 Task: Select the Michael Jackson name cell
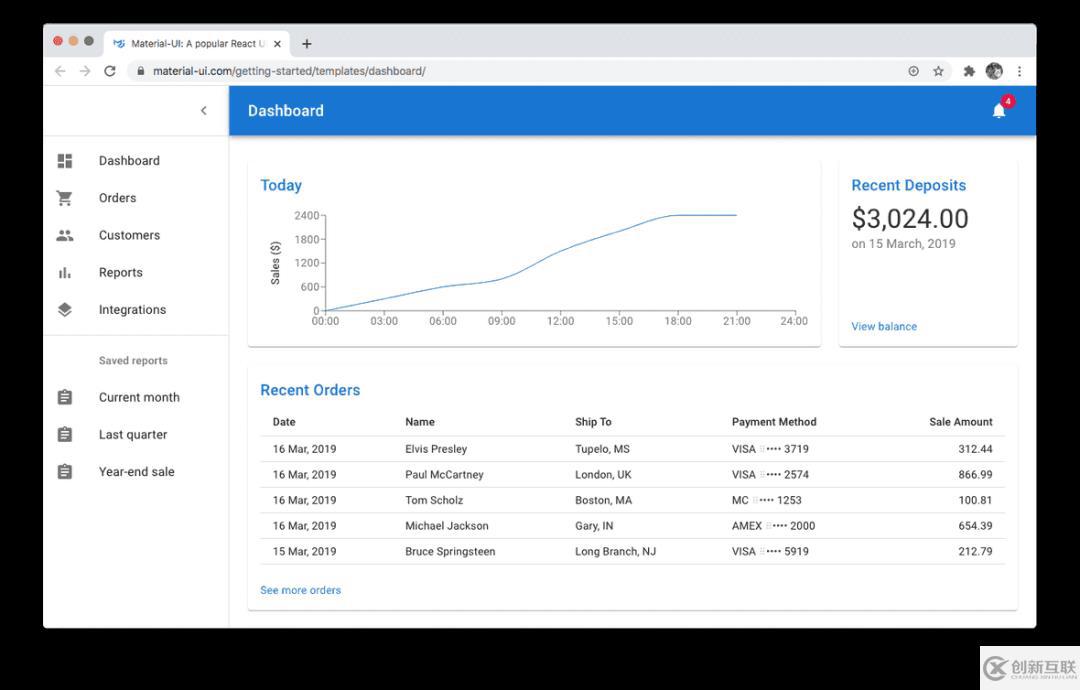(x=446, y=525)
